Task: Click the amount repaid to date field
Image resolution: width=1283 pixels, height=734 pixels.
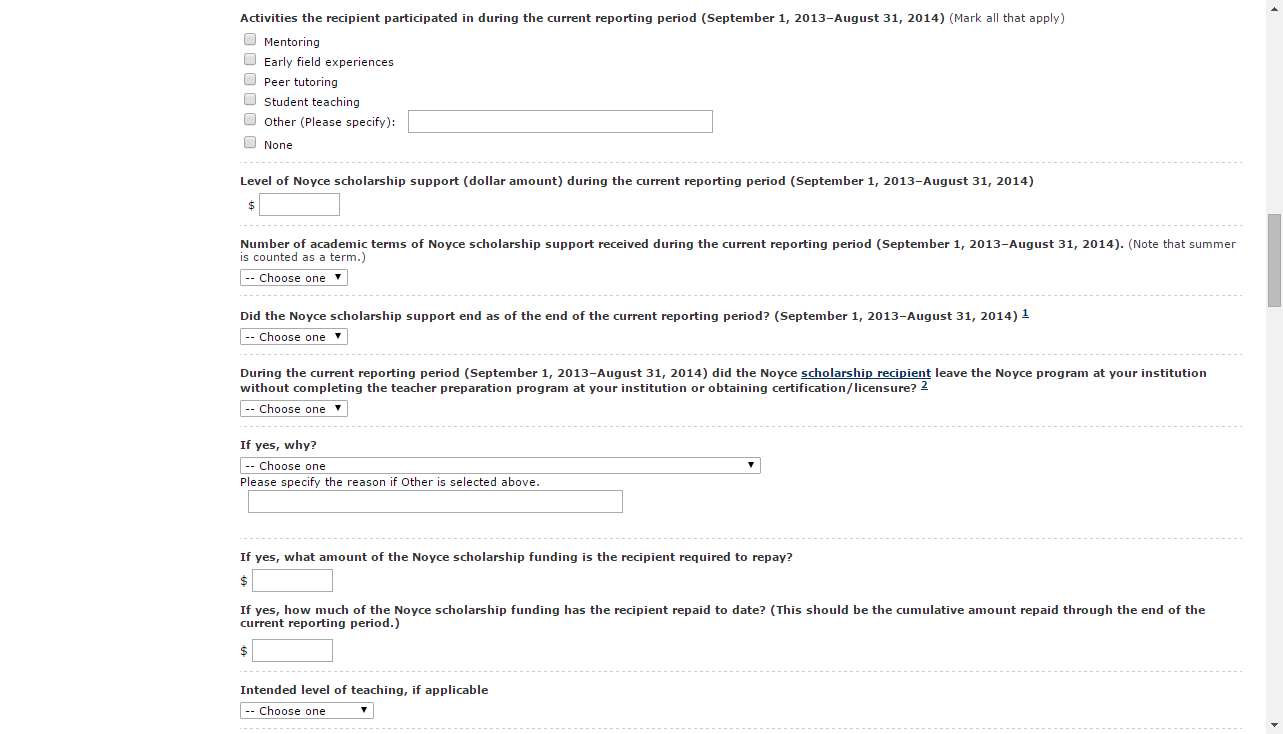Action: click(x=292, y=651)
